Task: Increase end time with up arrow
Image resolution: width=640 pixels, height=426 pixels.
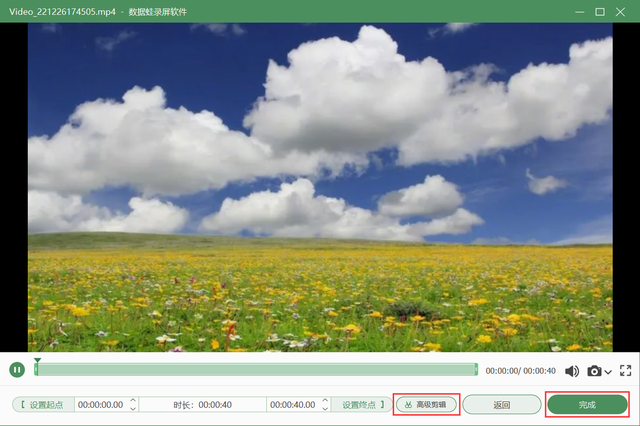Action: [325, 400]
